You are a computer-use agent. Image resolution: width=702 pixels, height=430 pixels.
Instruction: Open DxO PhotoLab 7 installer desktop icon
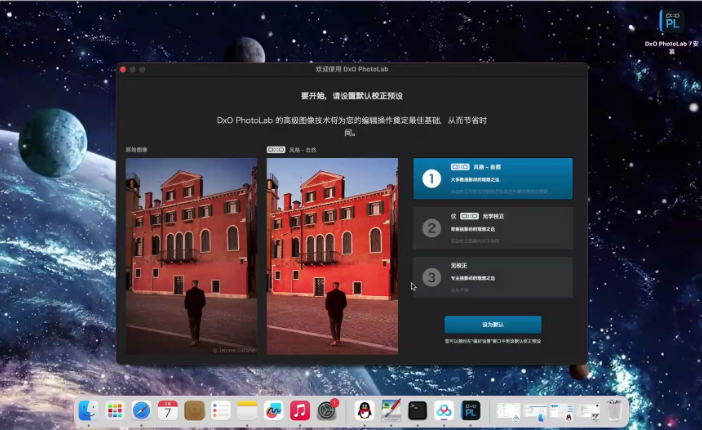coord(672,21)
